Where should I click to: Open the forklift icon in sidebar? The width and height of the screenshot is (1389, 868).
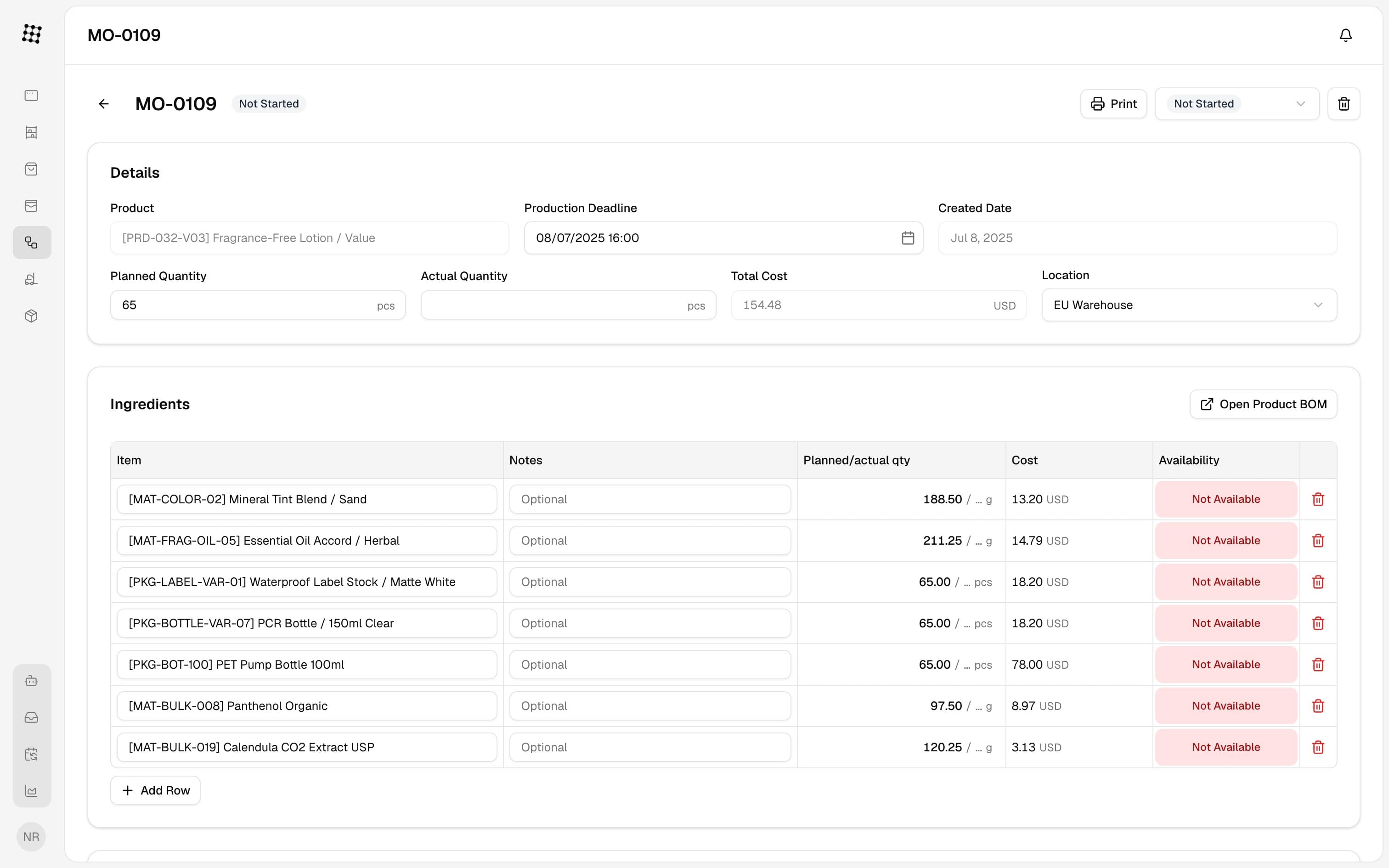tap(32, 279)
